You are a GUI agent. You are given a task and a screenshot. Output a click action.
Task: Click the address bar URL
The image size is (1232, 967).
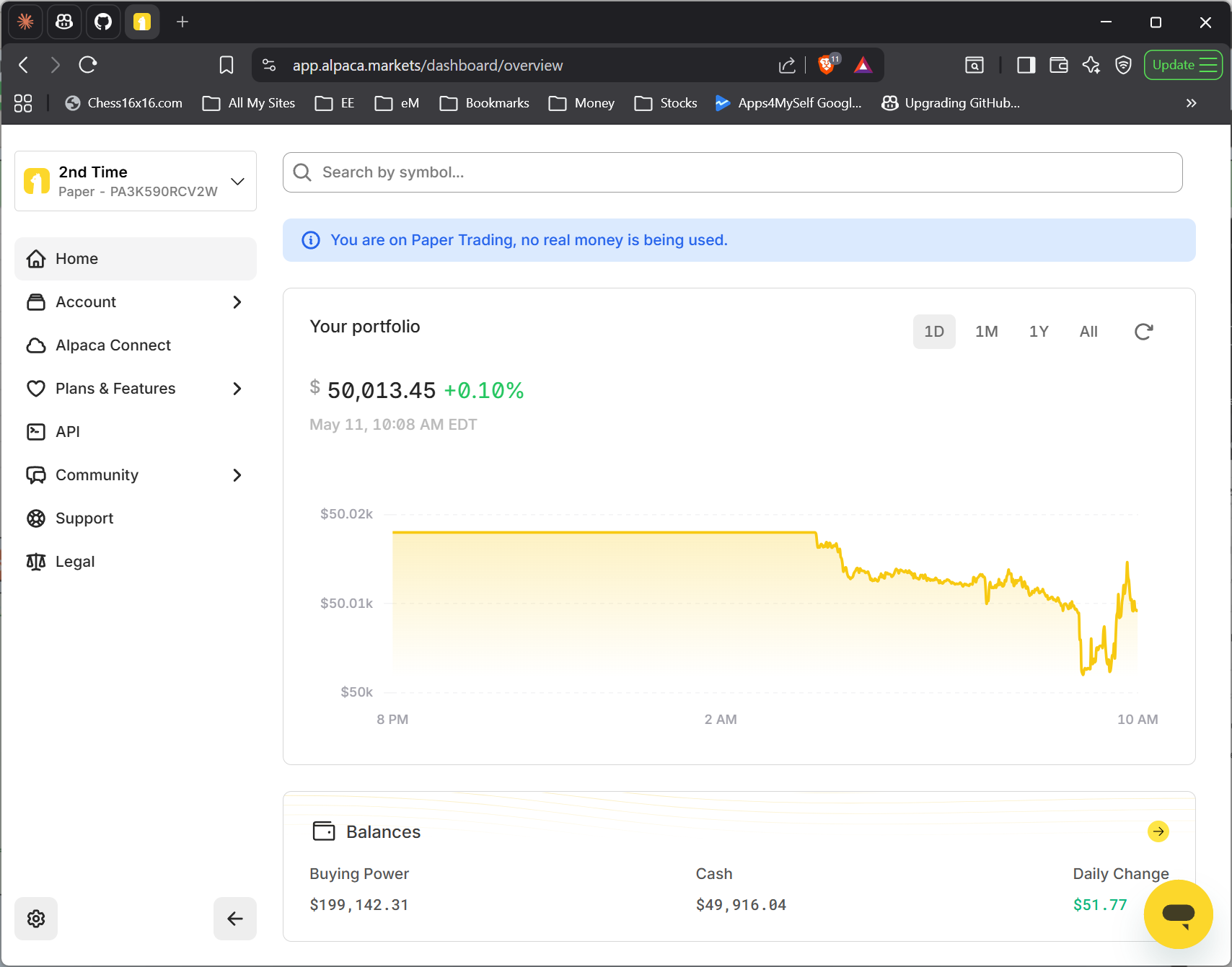click(428, 66)
